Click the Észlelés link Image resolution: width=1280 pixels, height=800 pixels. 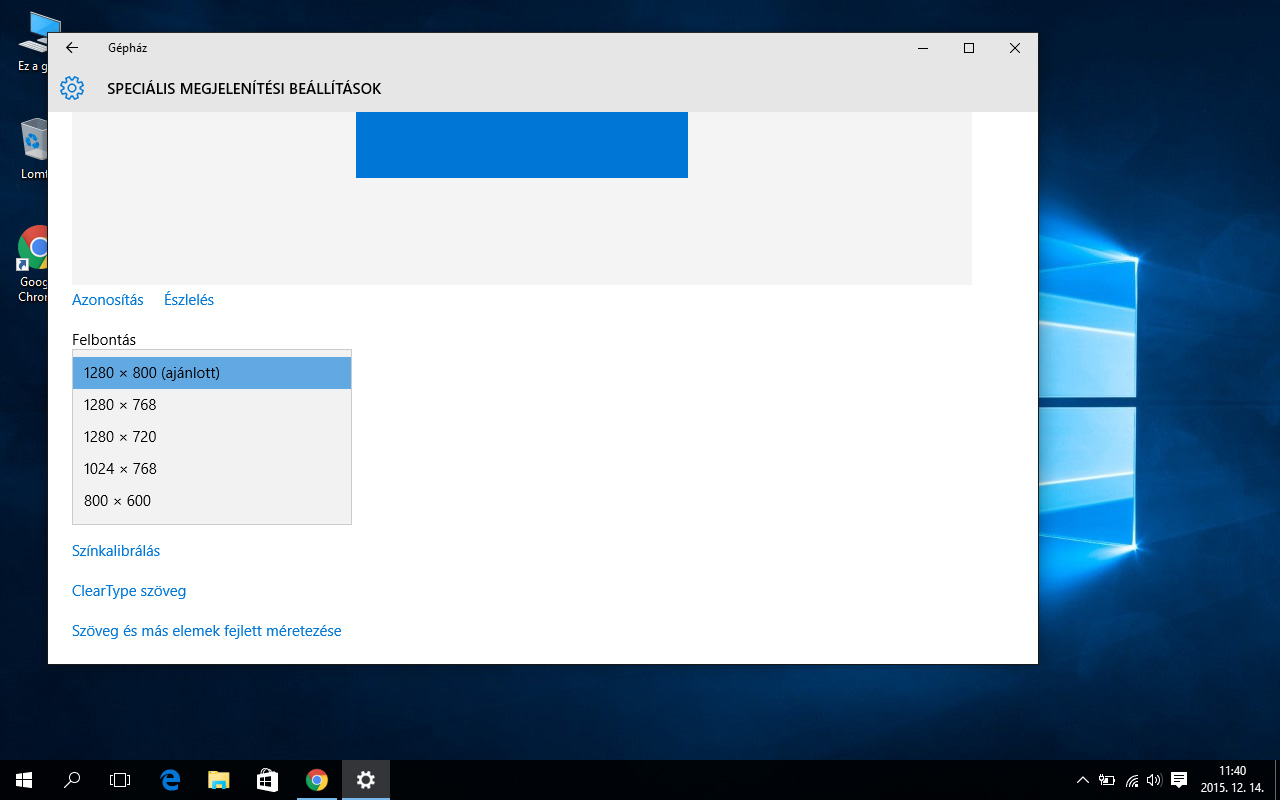[x=189, y=300]
